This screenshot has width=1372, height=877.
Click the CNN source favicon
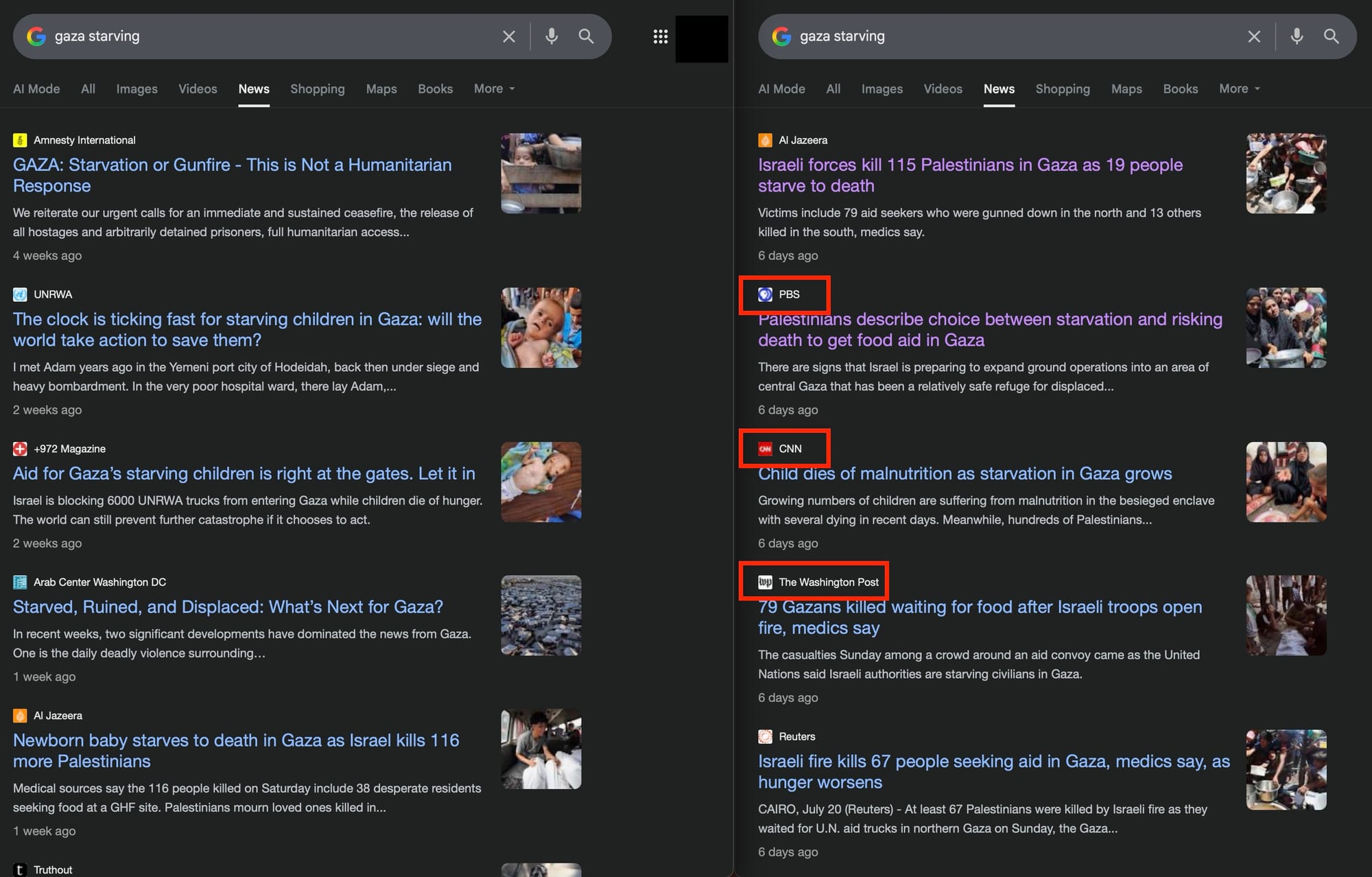pyautogui.click(x=765, y=449)
